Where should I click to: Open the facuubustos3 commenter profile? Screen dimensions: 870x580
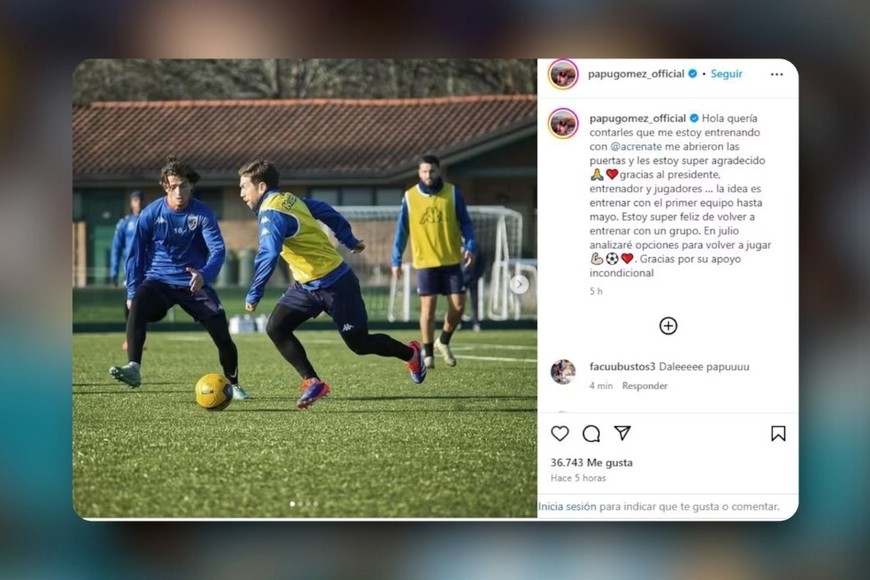(622, 367)
